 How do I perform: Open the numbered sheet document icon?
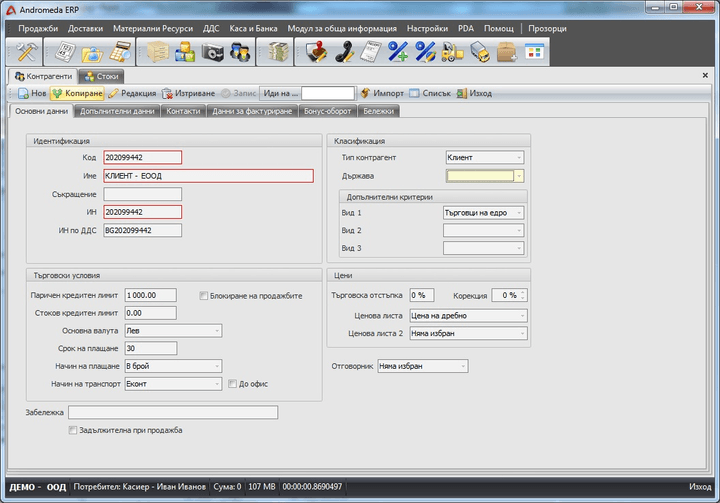[65, 51]
